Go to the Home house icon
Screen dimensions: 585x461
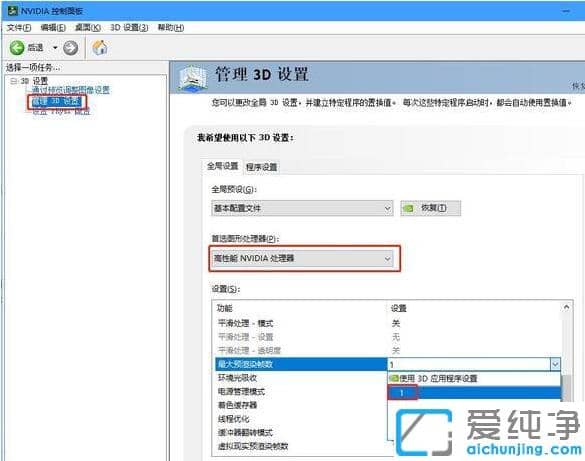[100, 47]
